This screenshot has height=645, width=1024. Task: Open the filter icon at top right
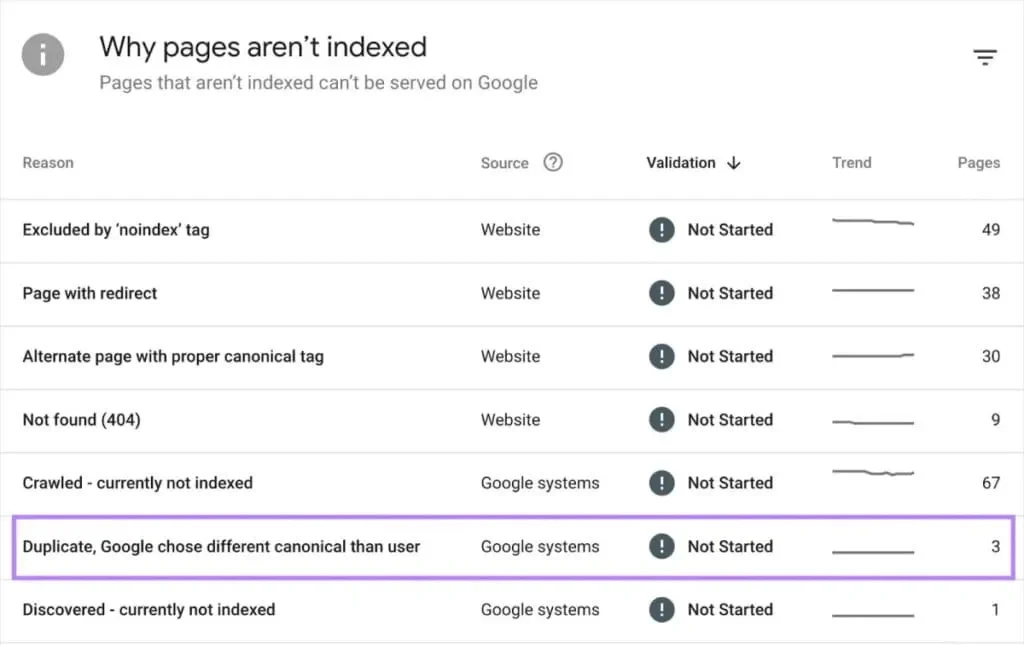[x=985, y=57]
